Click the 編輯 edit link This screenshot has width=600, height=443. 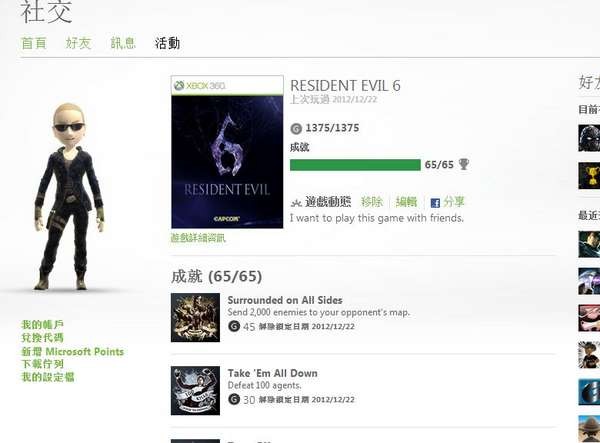(x=406, y=202)
